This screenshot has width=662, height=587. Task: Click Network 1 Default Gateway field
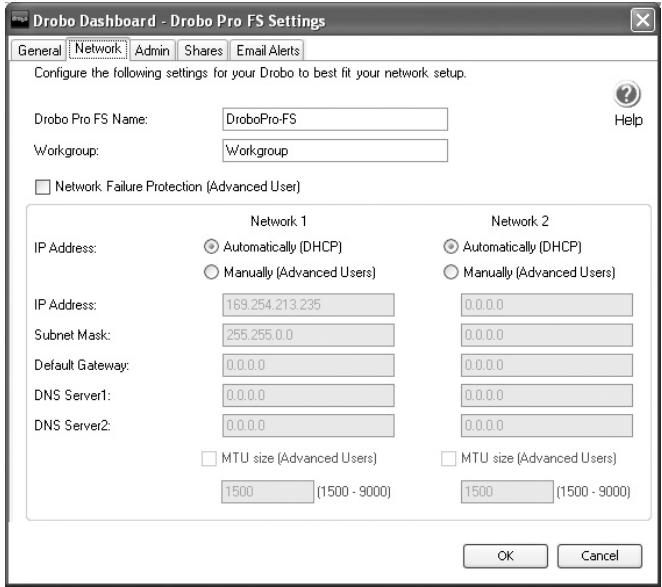308,365
